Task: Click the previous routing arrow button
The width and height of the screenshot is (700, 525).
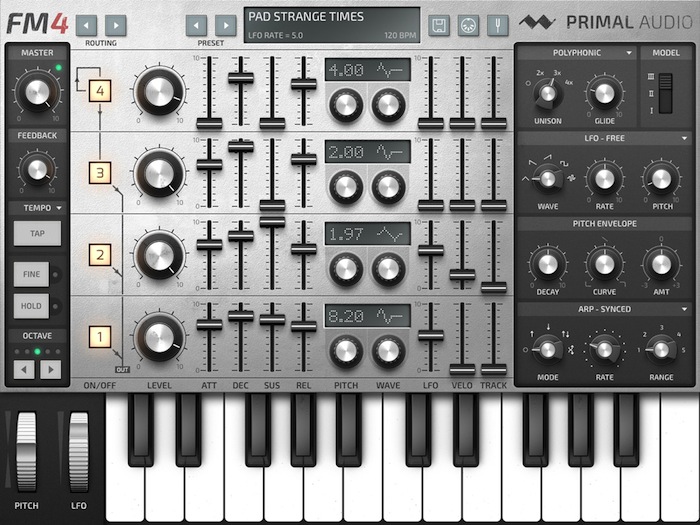Action: pos(87,25)
